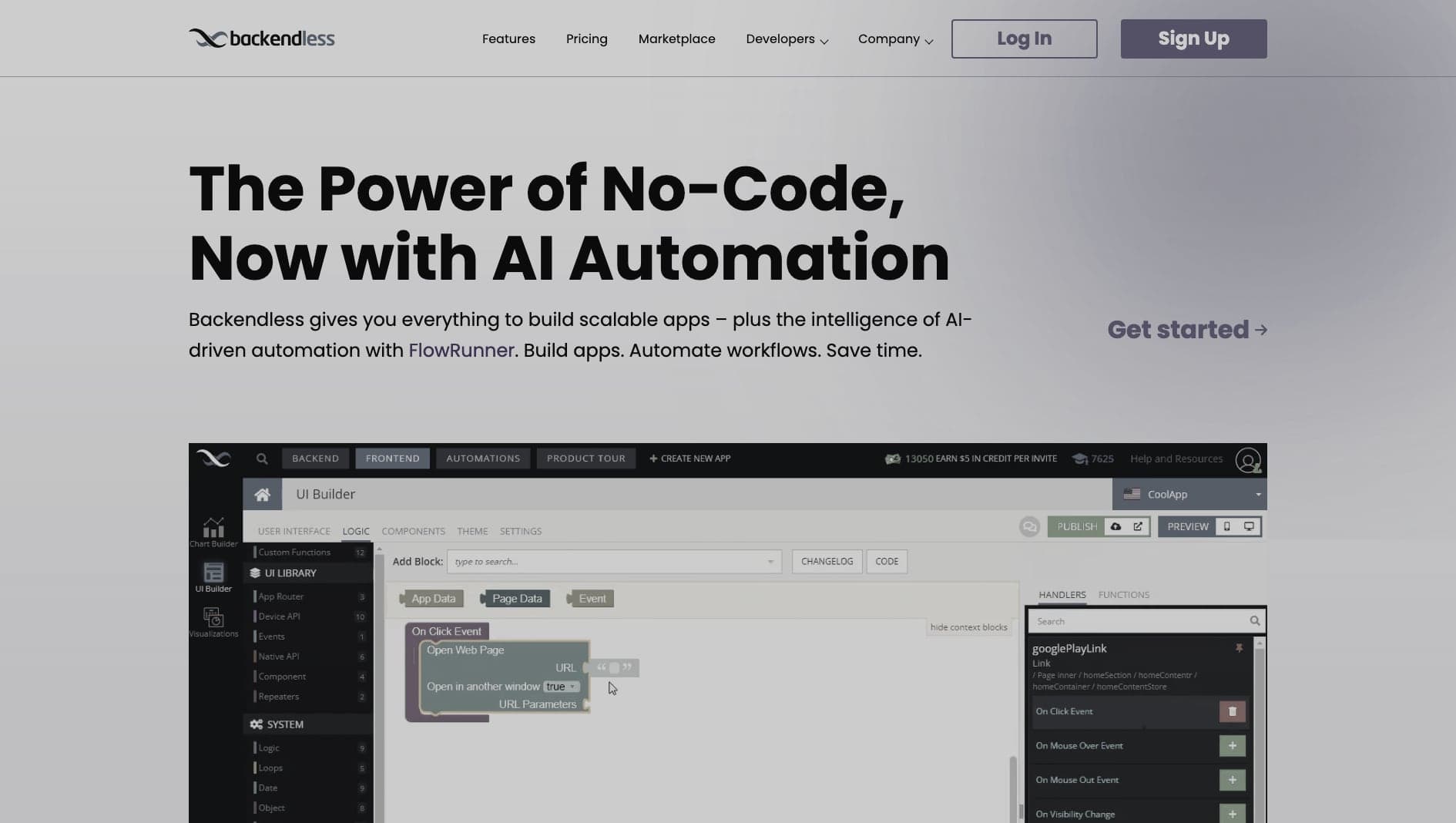1456x823 pixels.
Task: Click the graduation cap points icon
Action: (x=1080, y=459)
